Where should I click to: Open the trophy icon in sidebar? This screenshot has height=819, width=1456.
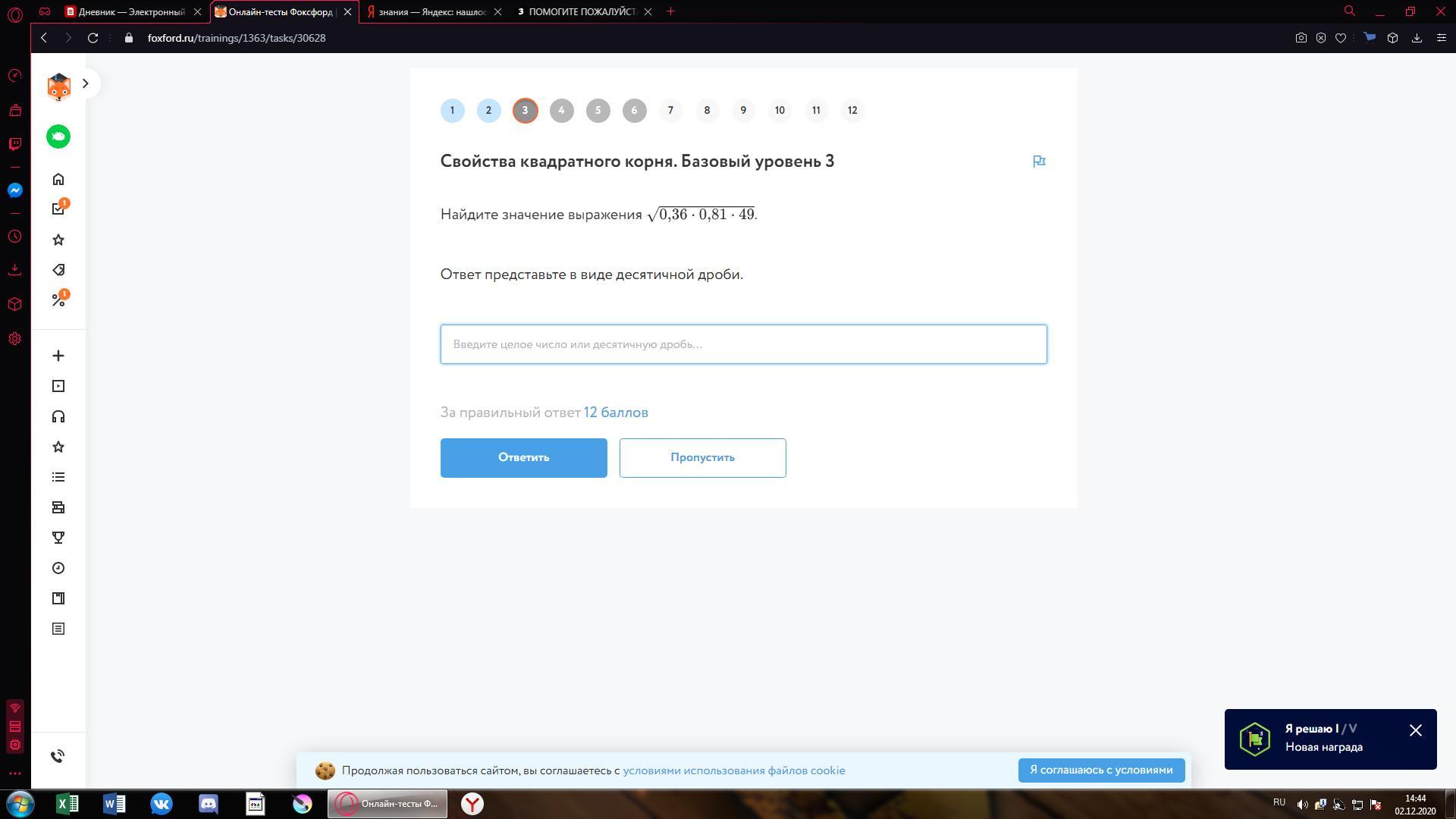58,538
